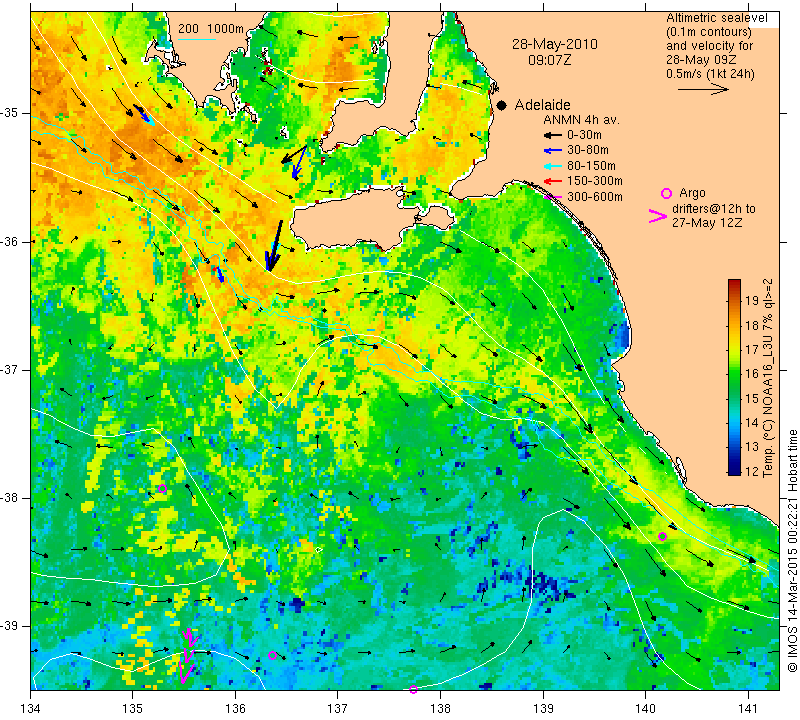The image size is (800, 720).
Task: Click the black 0-30m legend arrow
Action: point(552,135)
